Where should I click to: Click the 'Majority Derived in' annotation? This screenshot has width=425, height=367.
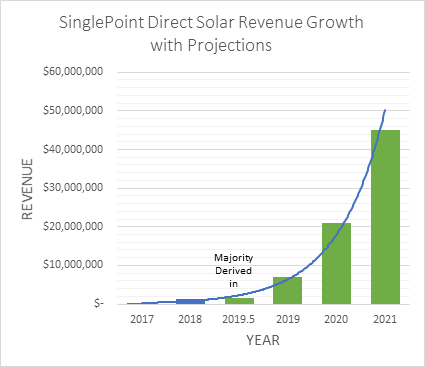tap(233, 270)
